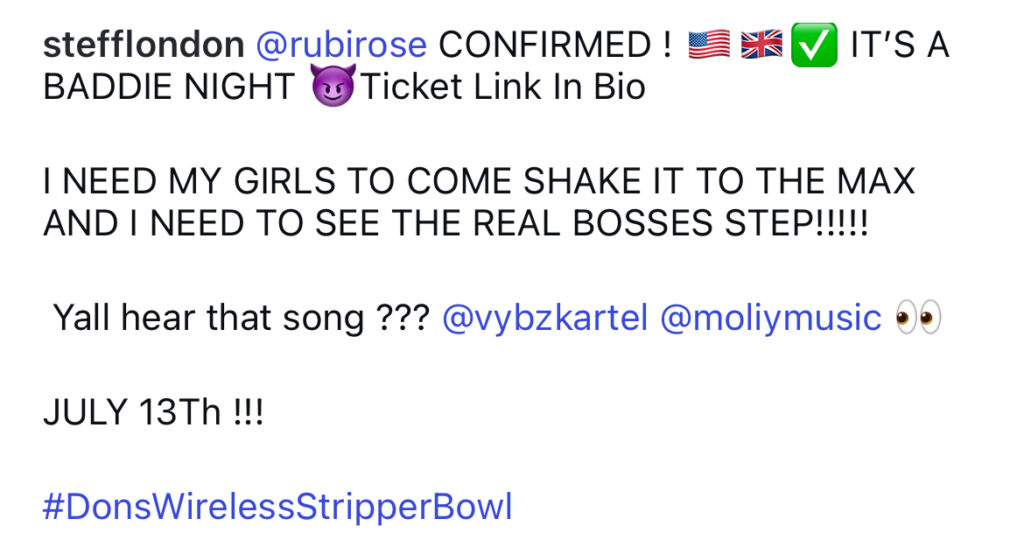Click the SHAKE IT TO THE MAX phrase
This screenshot has height=540, width=1024.
click(x=719, y=181)
